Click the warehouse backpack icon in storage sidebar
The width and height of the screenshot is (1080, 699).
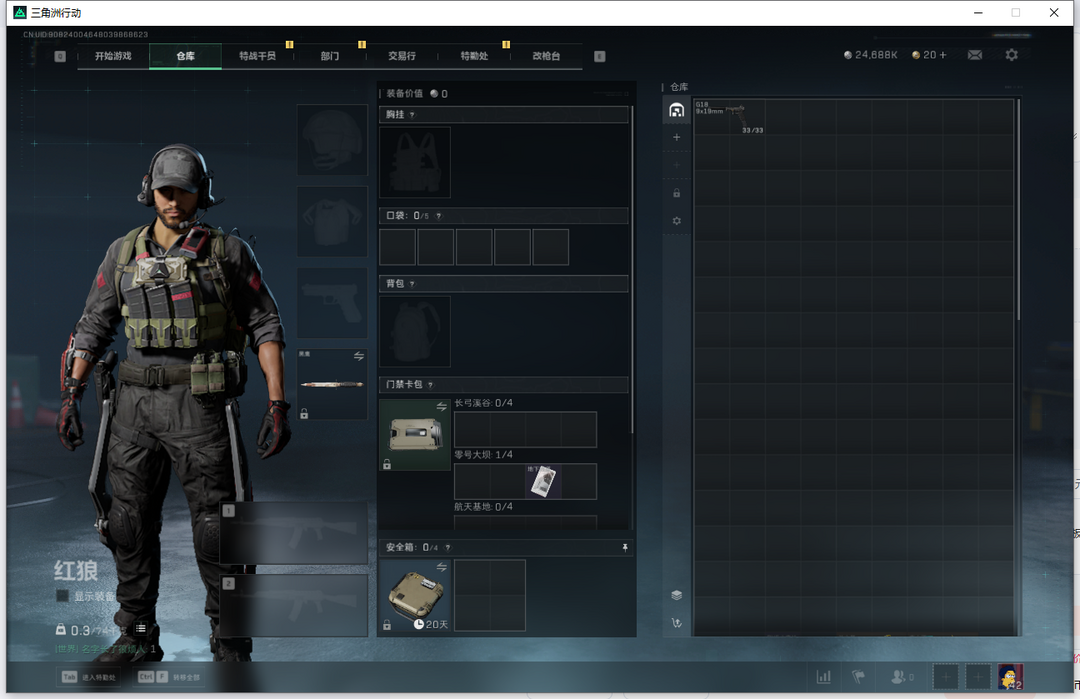tap(677, 110)
